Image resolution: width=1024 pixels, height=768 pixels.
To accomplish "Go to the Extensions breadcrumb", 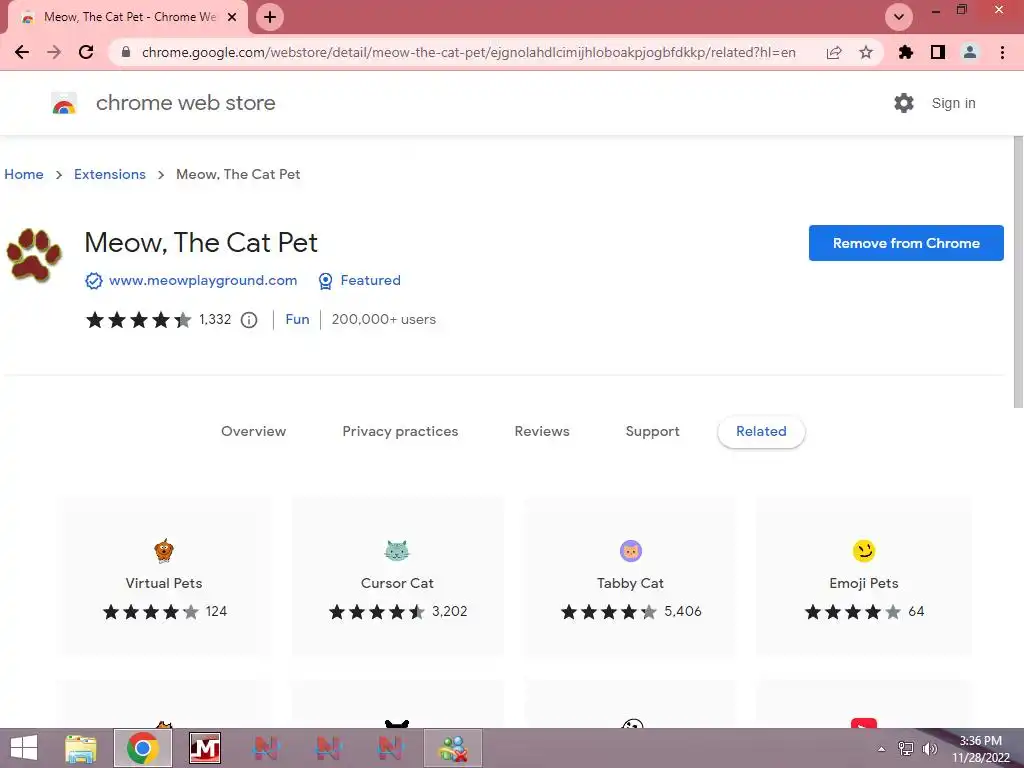I will pyautogui.click(x=110, y=174).
